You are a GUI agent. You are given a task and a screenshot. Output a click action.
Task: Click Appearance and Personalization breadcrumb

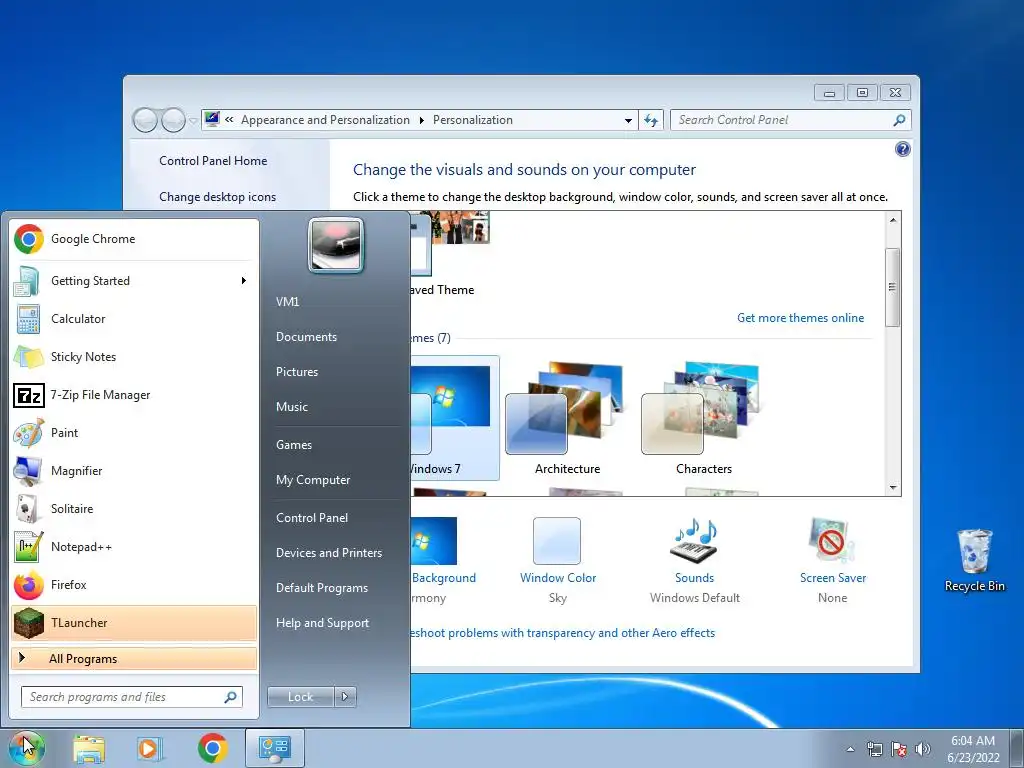pyautogui.click(x=325, y=120)
